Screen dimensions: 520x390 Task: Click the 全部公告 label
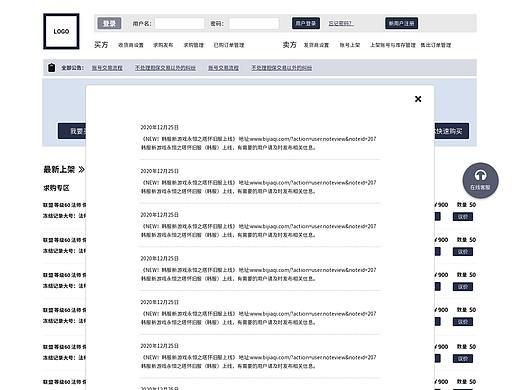(x=72, y=68)
